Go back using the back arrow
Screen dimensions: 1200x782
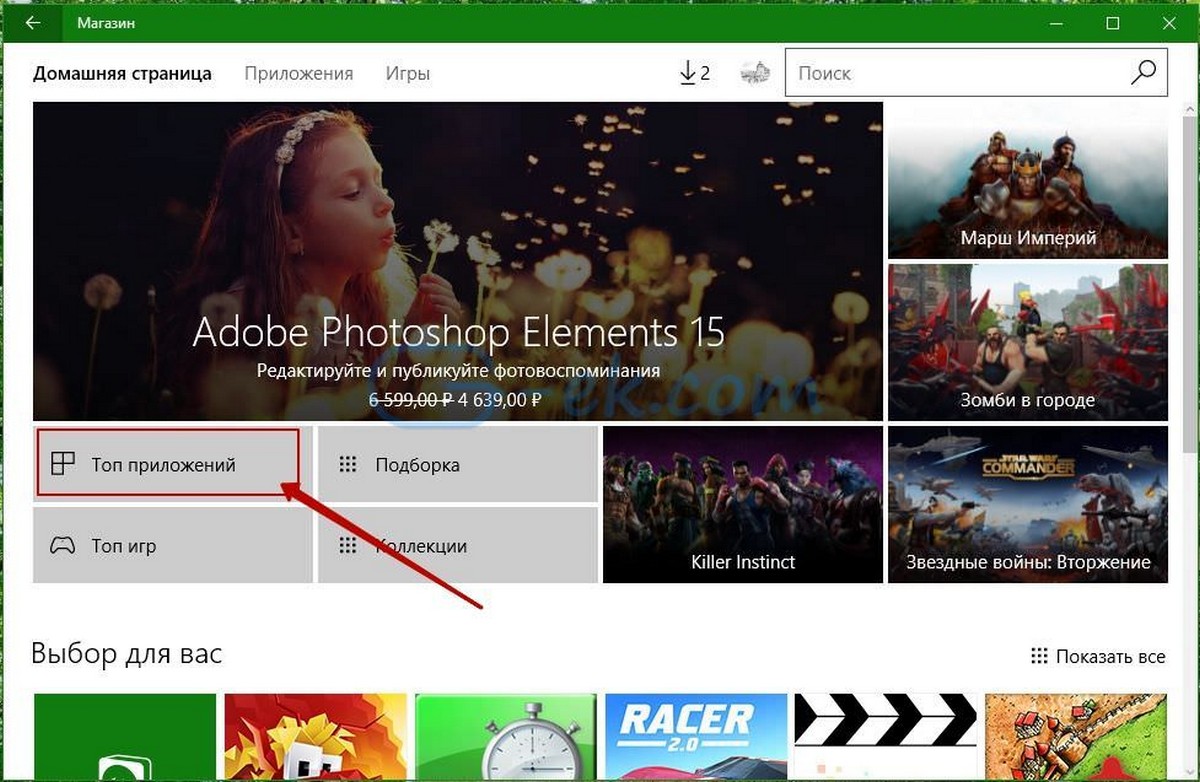click(x=33, y=22)
